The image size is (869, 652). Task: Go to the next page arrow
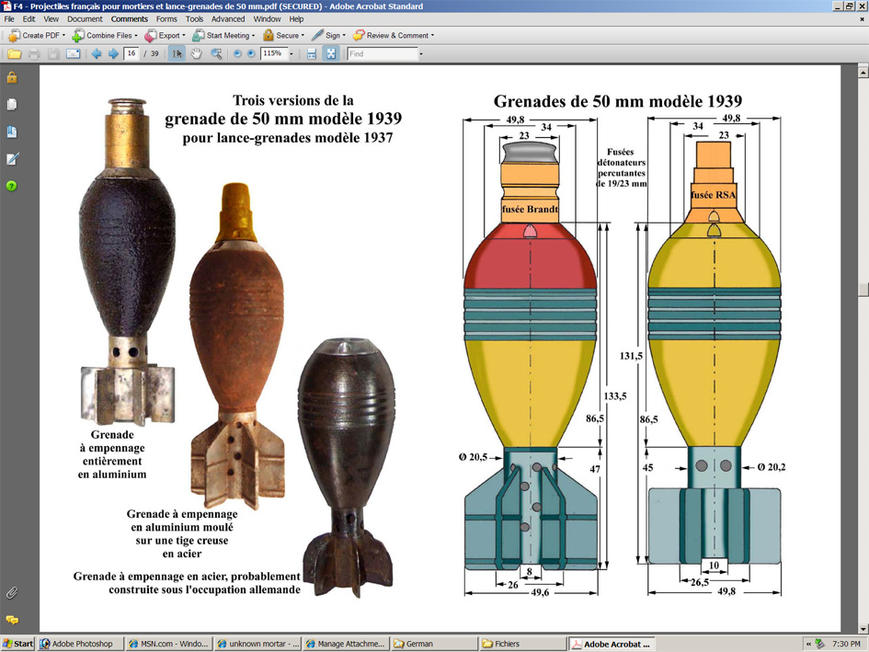[x=113, y=54]
